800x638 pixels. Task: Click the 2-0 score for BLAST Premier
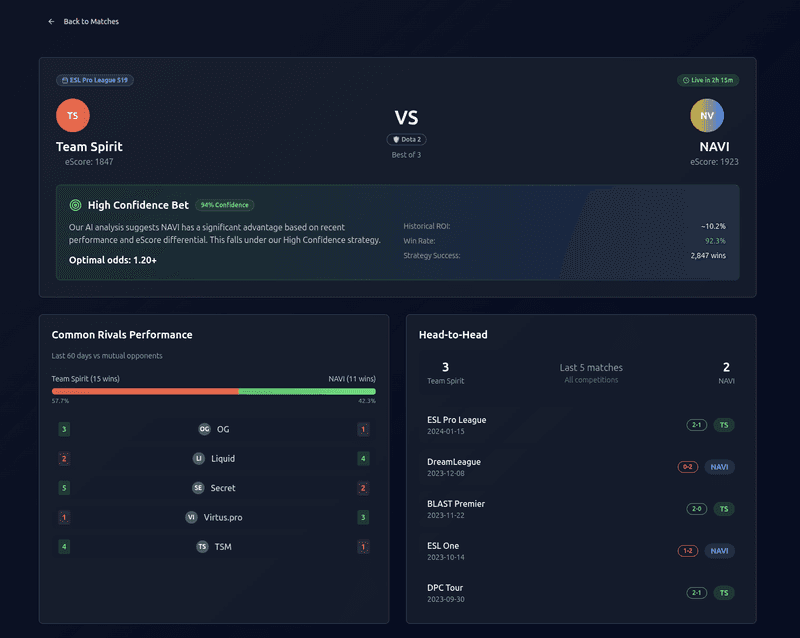(696, 509)
